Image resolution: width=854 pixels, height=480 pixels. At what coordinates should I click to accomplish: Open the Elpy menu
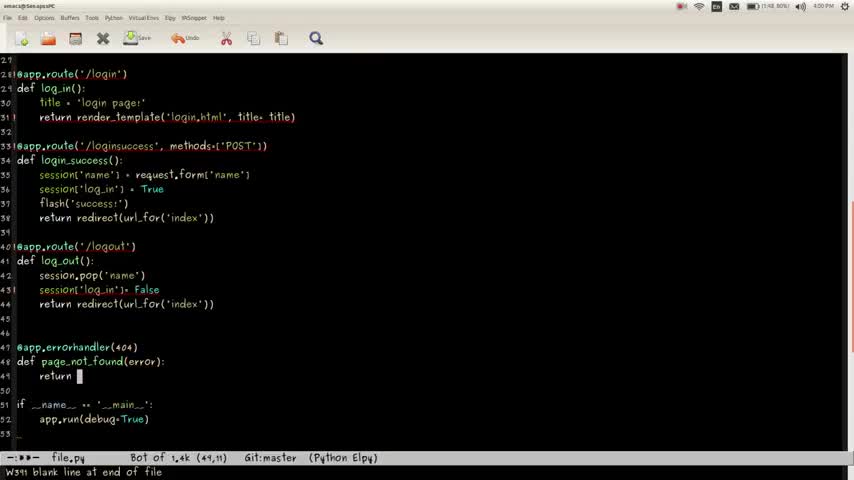point(170,18)
